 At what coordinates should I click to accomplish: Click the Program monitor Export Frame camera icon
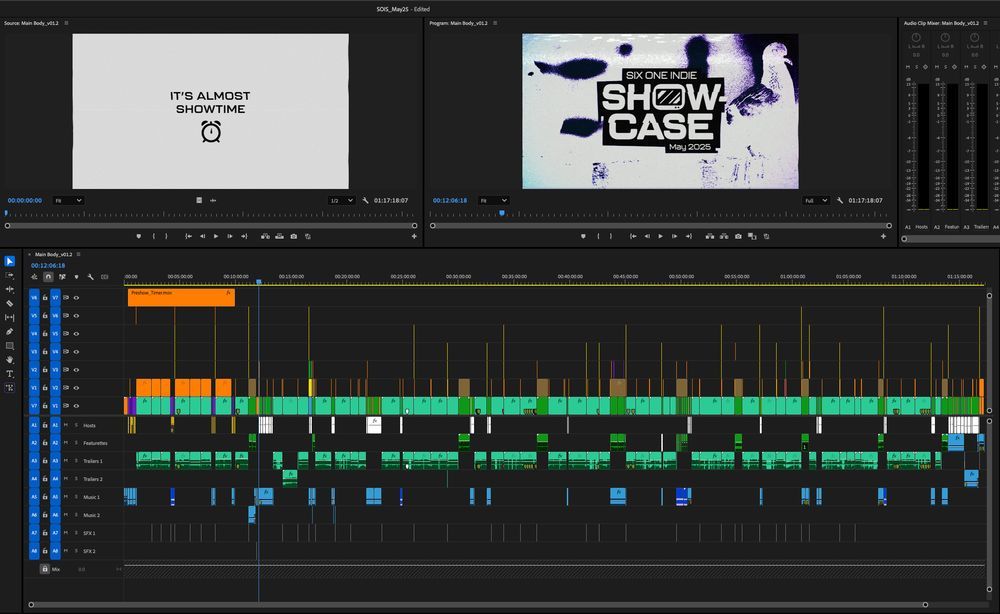738,236
